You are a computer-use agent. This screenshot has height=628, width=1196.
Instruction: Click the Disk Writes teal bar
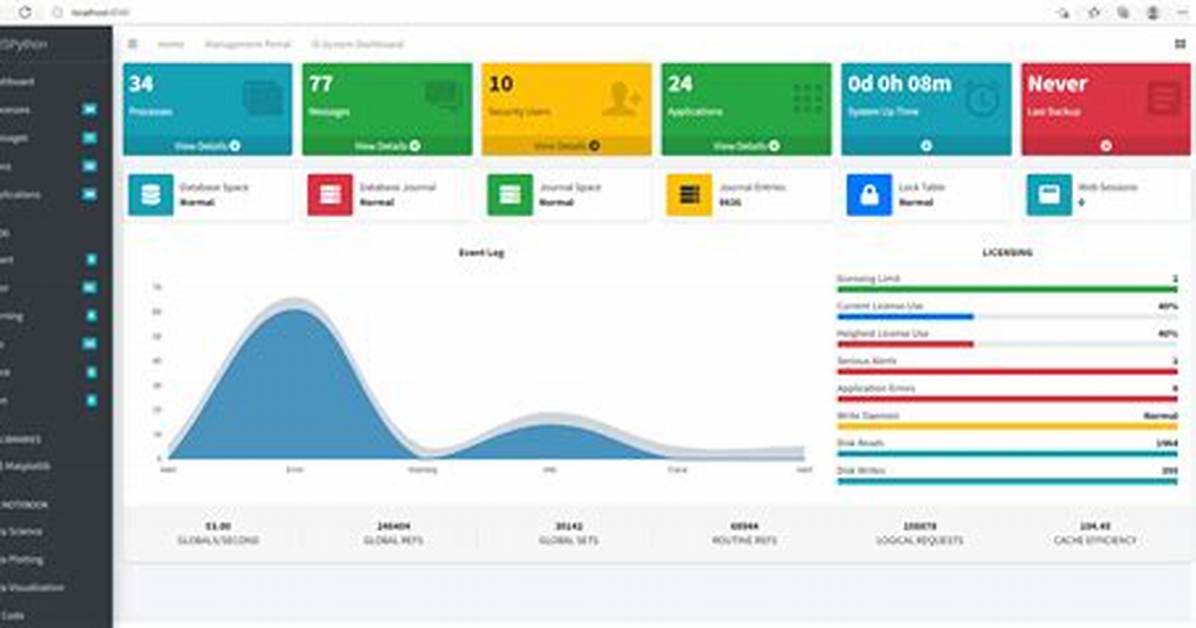tap(1007, 481)
